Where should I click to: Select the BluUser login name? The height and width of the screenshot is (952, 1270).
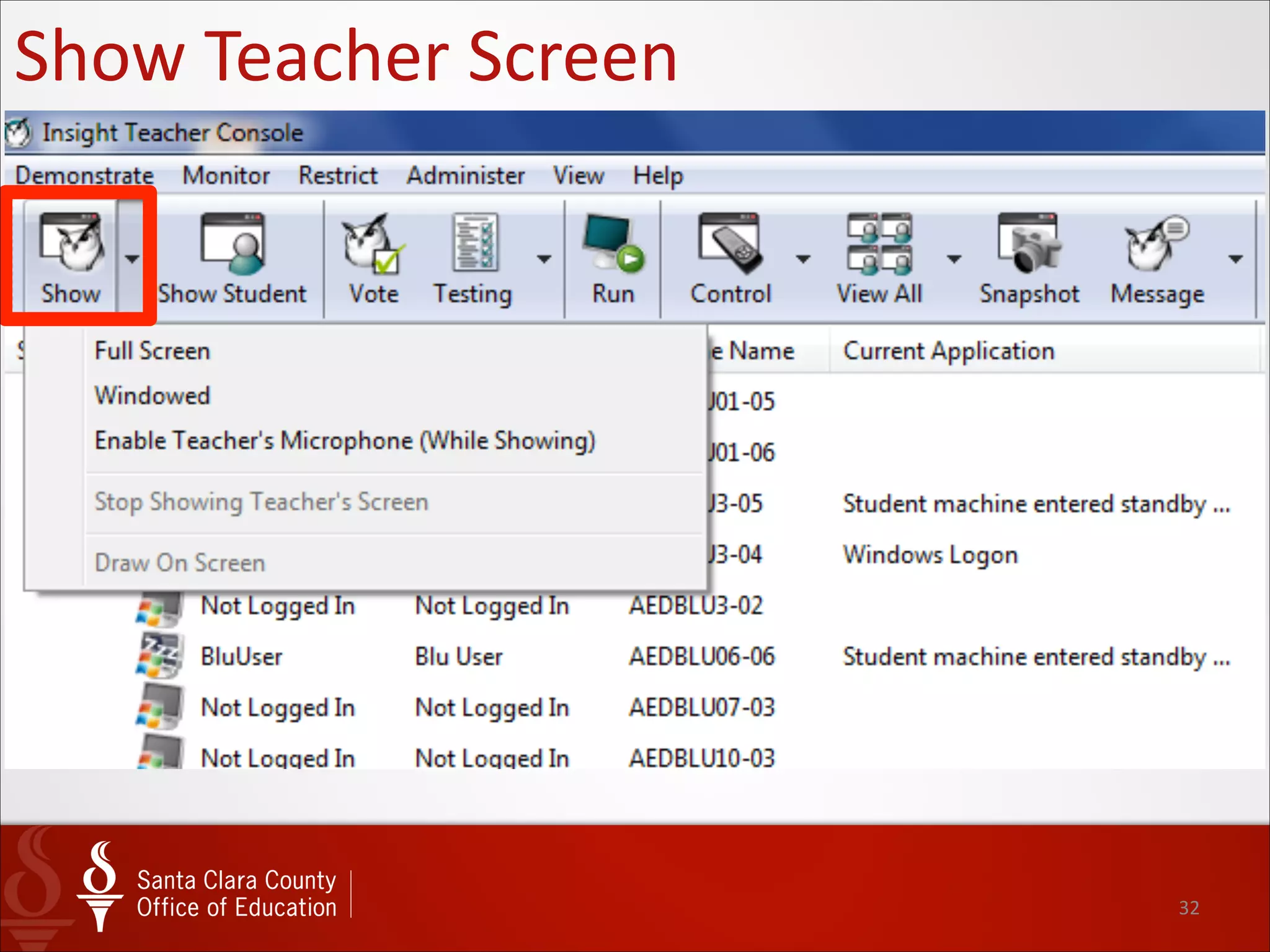click(x=241, y=656)
